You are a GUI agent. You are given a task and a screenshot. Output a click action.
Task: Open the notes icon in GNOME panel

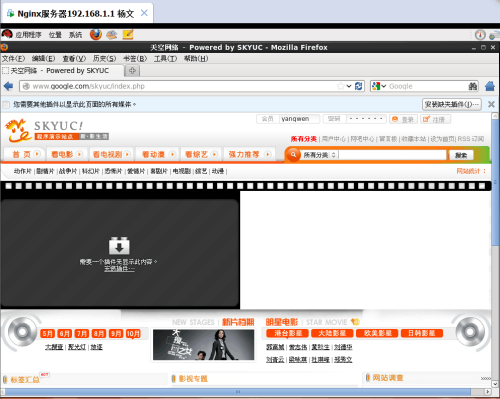[128, 34]
